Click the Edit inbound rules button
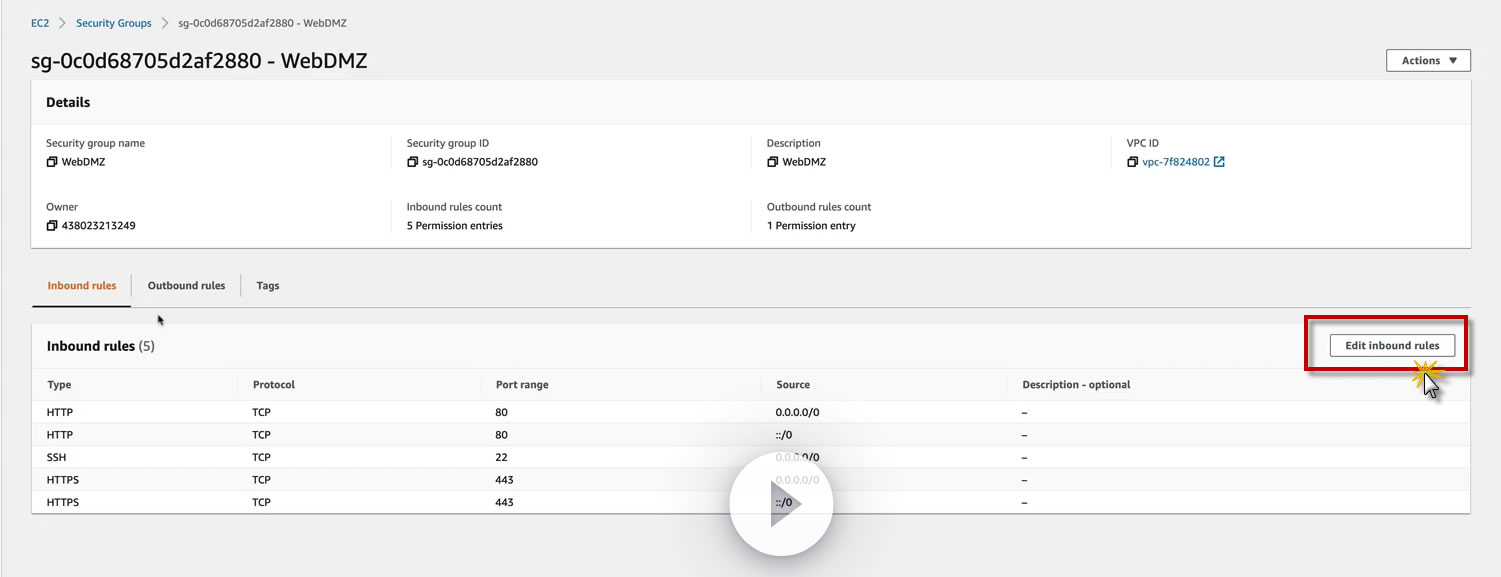This screenshot has height=577, width=1501. point(1392,346)
